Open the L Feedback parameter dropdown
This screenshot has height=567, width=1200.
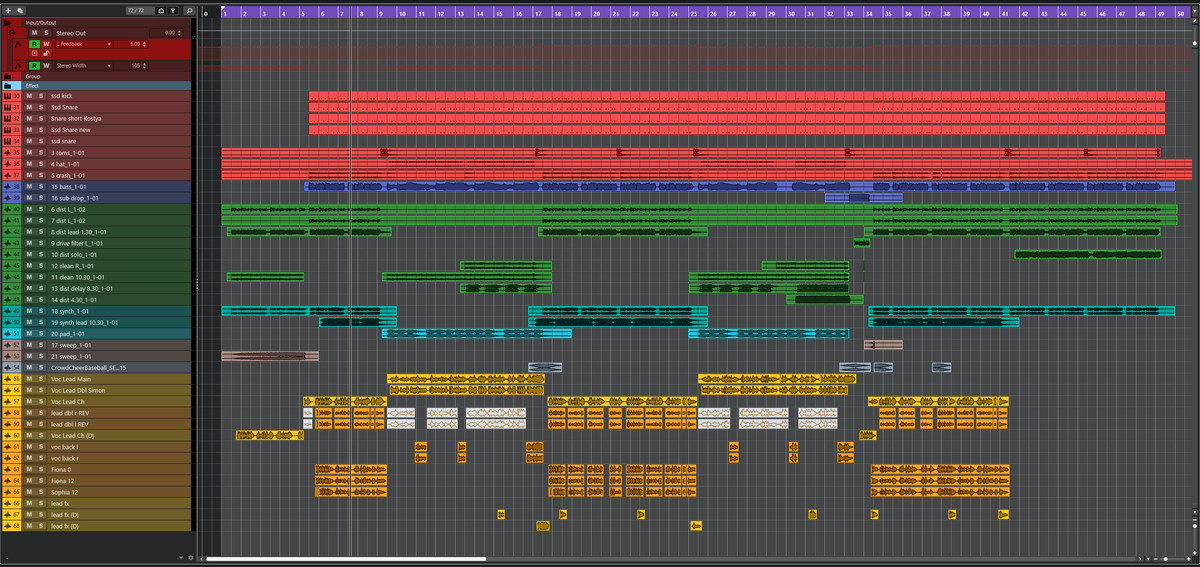109,44
